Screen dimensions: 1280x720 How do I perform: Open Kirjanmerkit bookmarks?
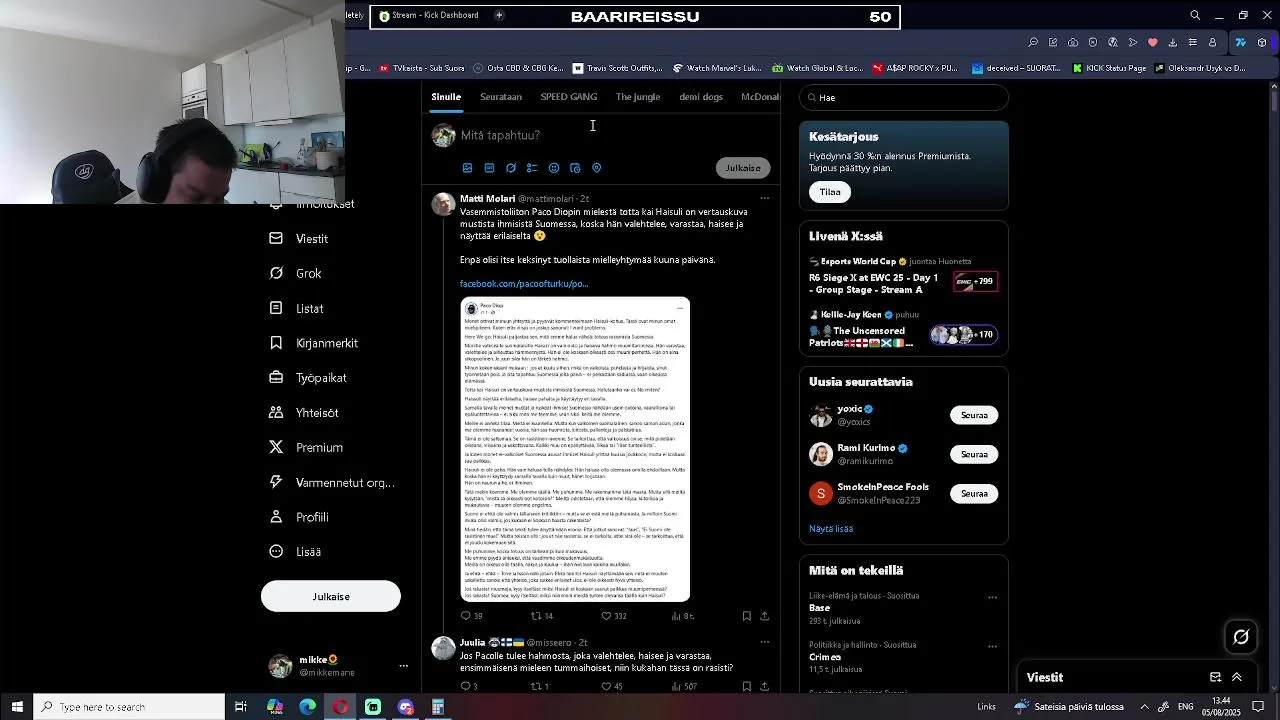coord(313,343)
